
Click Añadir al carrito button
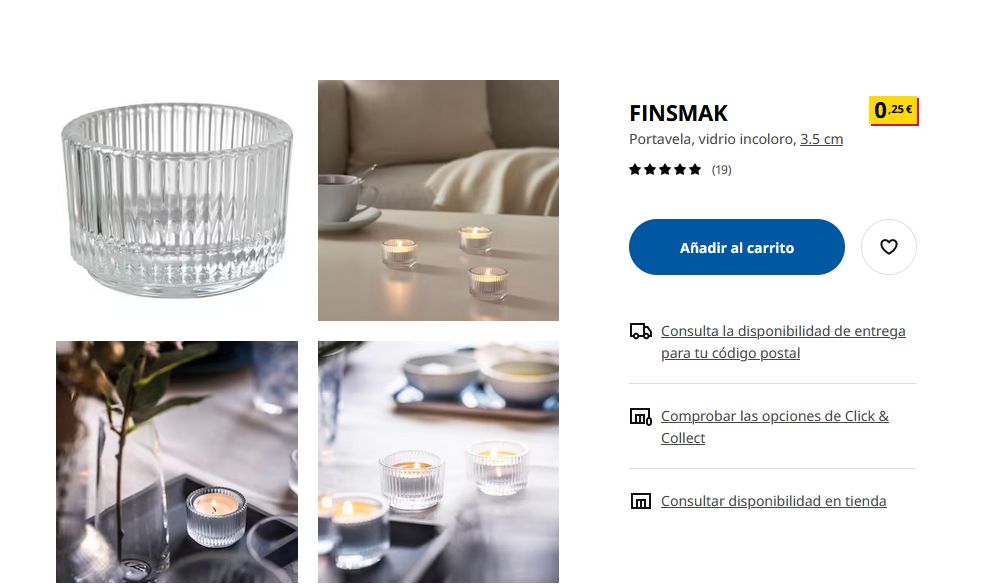736,247
